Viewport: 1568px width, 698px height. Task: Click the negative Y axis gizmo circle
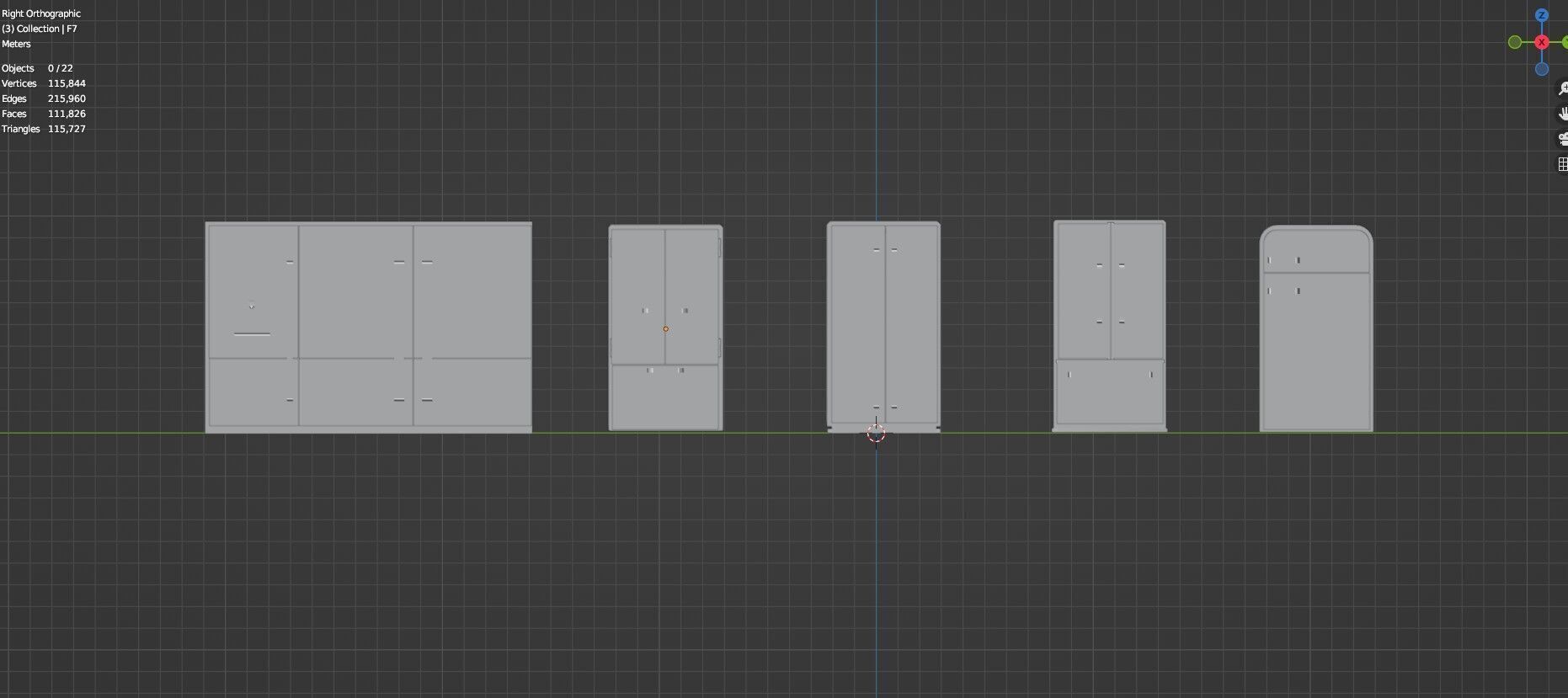pyautogui.click(x=1515, y=42)
